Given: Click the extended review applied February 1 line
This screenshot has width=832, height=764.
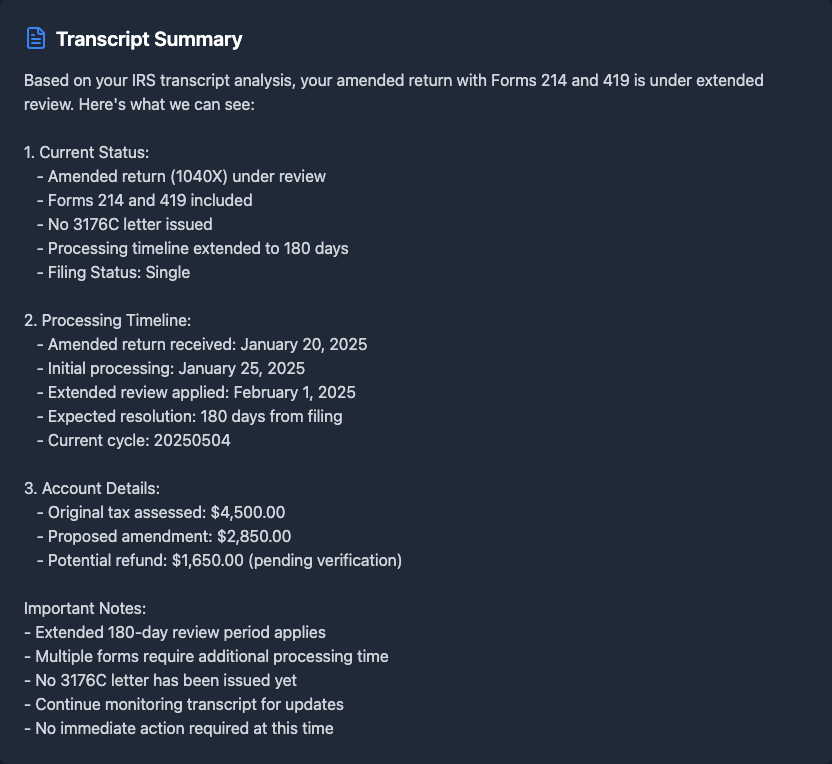Looking at the screenshot, I should pos(201,392).
